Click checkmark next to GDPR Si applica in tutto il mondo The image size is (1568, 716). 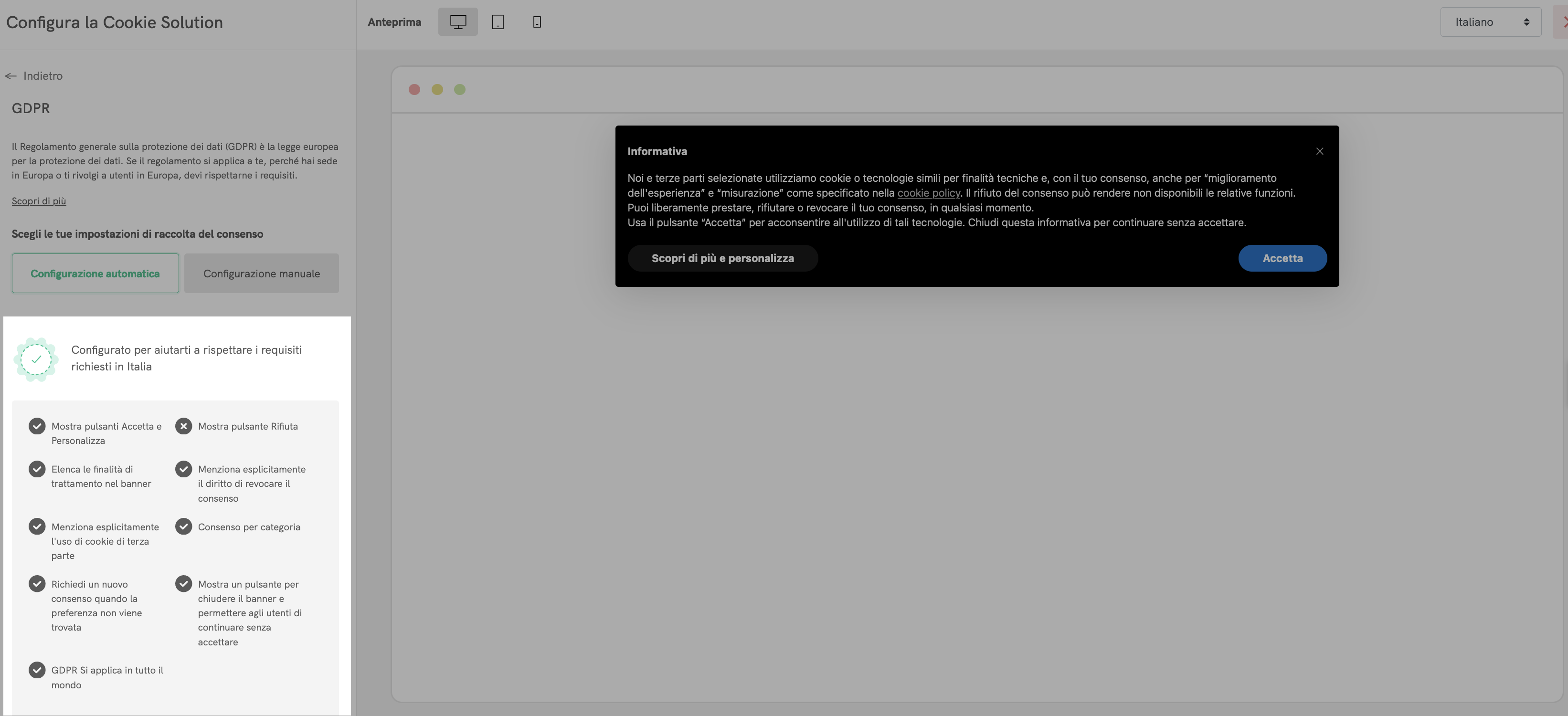[x=37, y=670]
